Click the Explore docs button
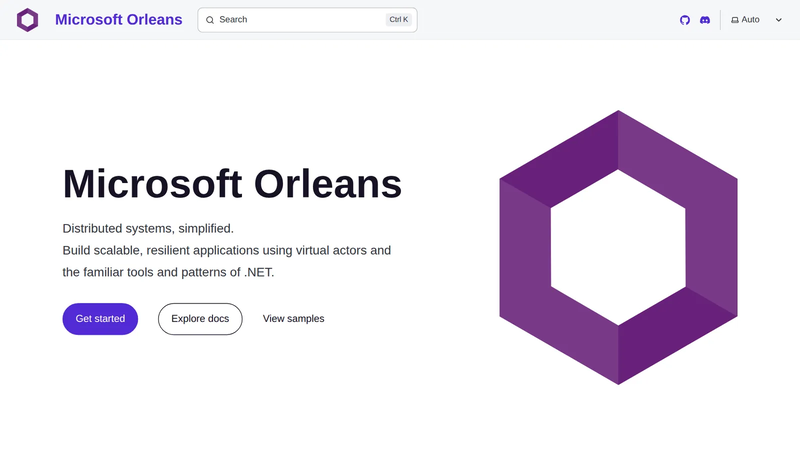 pyautogui.click(x=200, y=319)
